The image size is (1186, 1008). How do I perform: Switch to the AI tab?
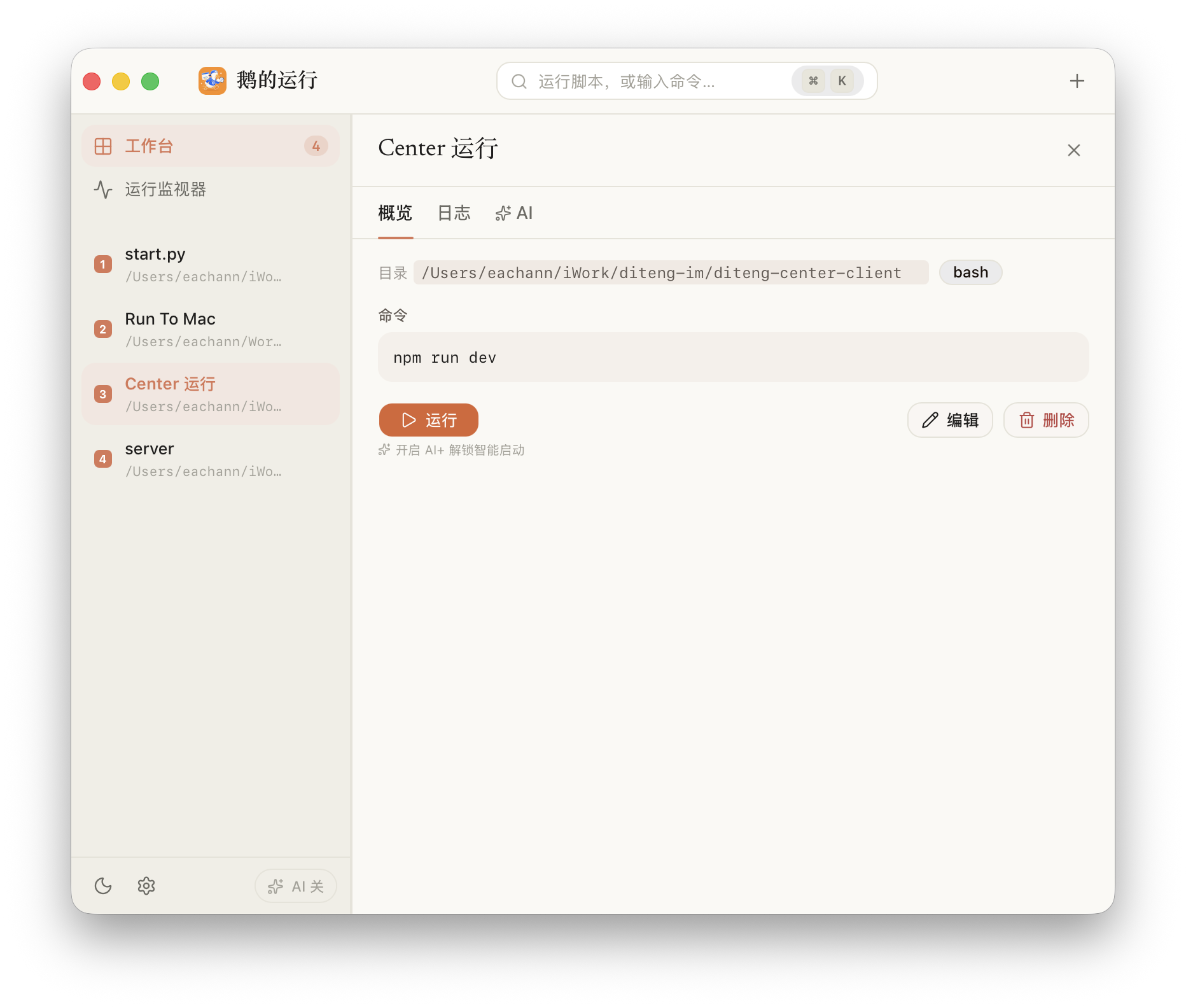pos(514,213)
